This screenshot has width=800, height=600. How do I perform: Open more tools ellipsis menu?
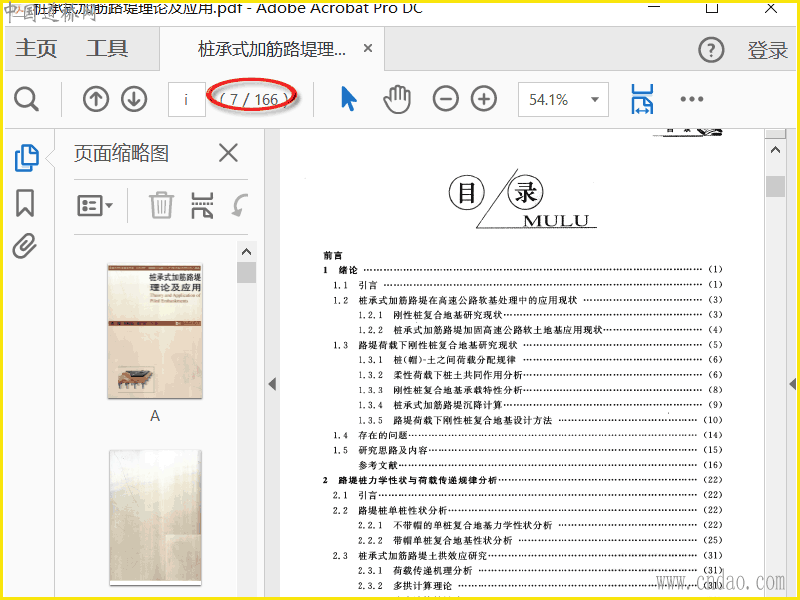692,99
